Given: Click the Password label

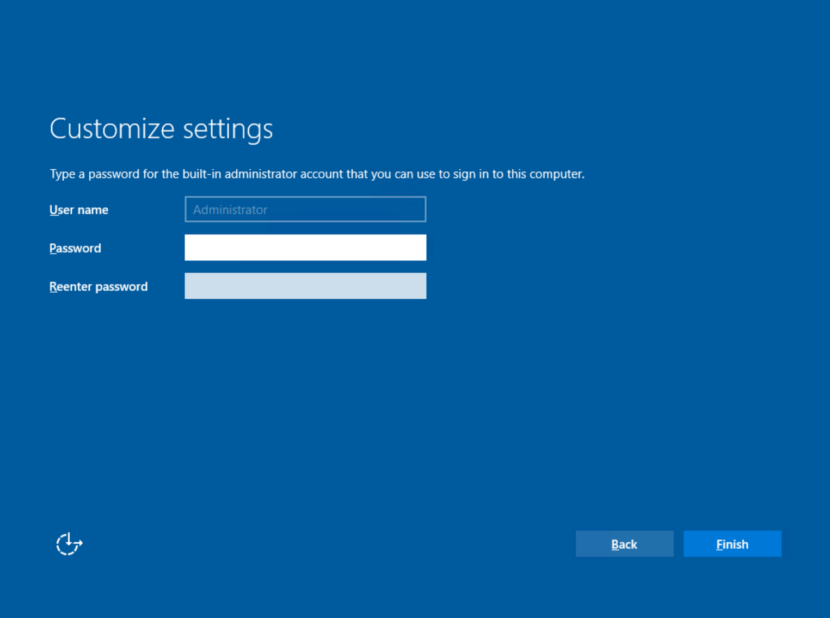Looking at the screenshot, I should click(75, 248).
